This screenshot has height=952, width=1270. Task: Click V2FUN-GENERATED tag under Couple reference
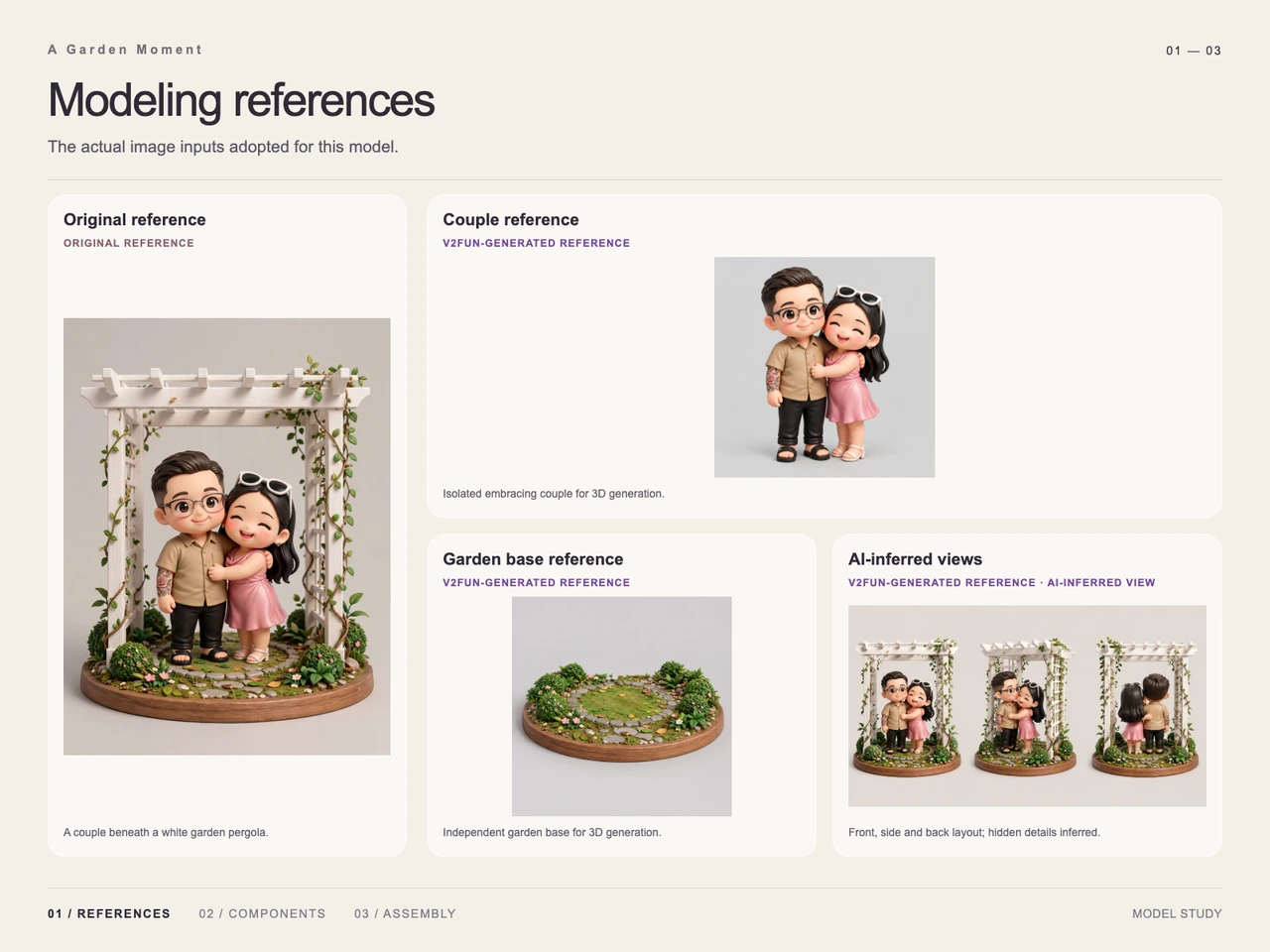537,243
